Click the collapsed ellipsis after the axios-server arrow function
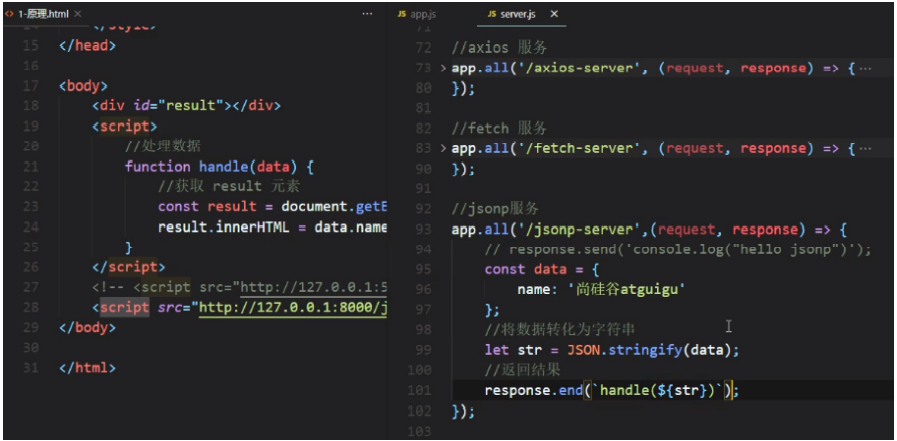 [865, 68]
